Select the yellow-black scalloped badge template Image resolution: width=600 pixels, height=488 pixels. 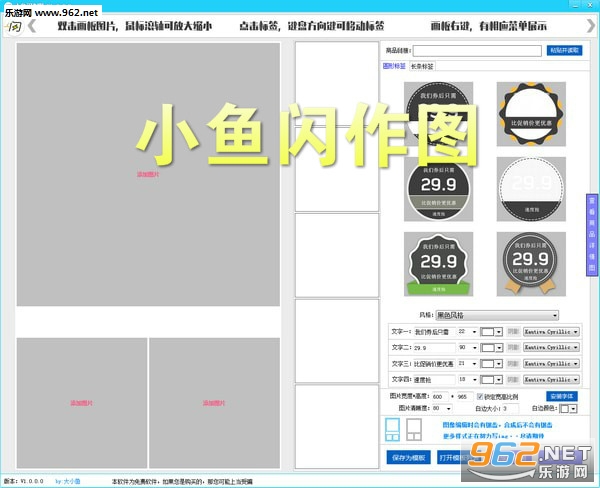[x=531, y=114]
